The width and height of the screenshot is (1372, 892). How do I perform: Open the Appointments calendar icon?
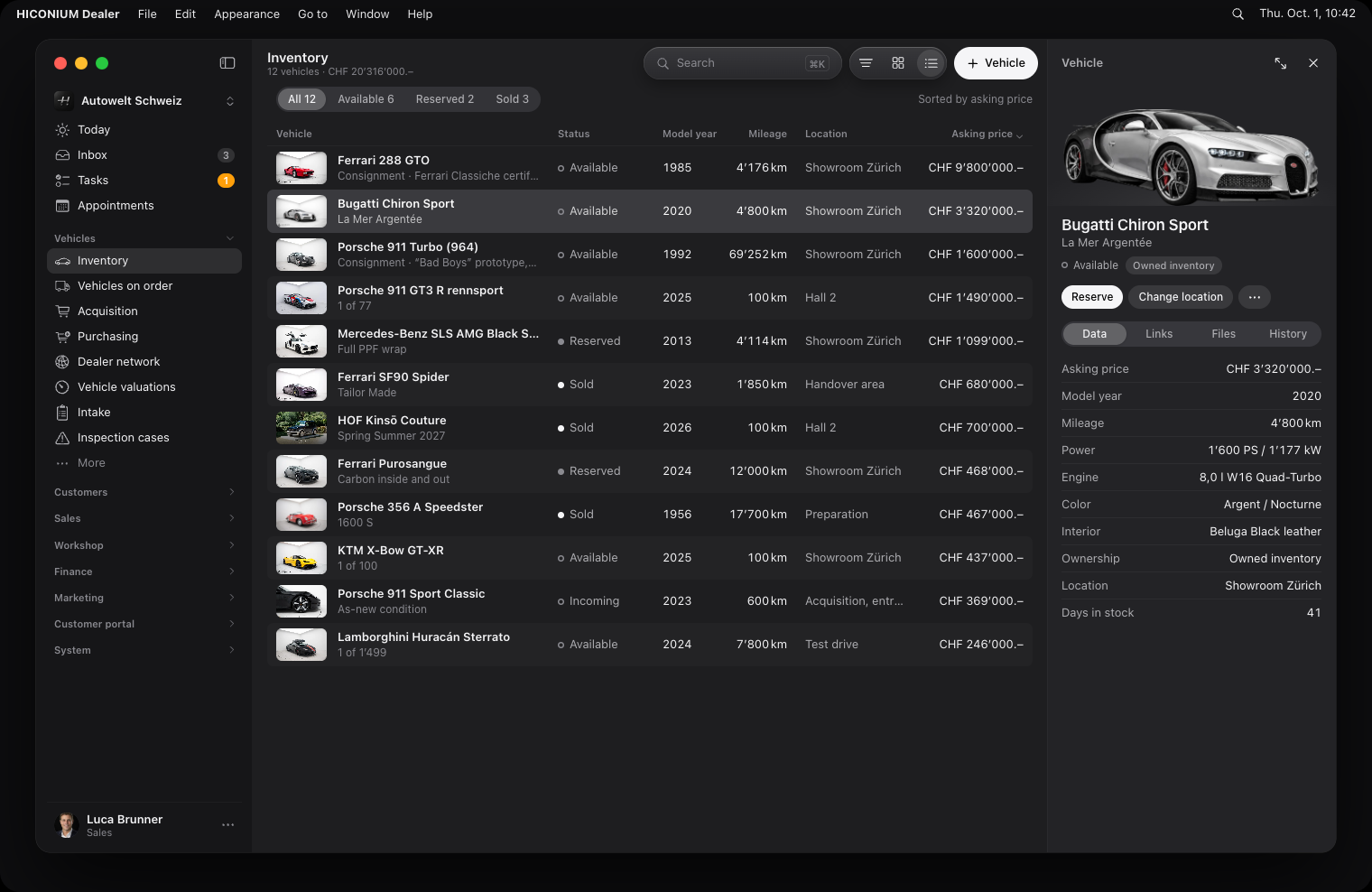point(62,206)
